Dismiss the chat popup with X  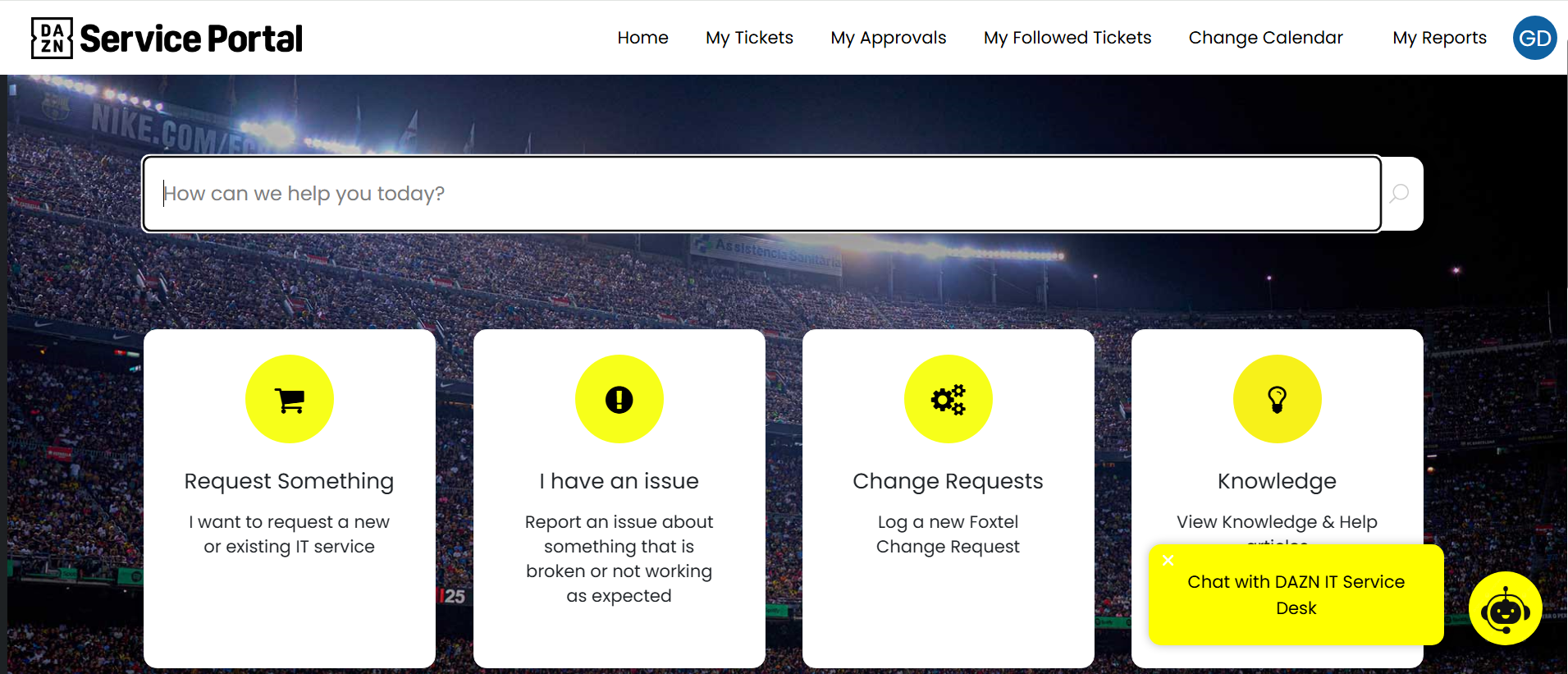[x=1168, y=561]
